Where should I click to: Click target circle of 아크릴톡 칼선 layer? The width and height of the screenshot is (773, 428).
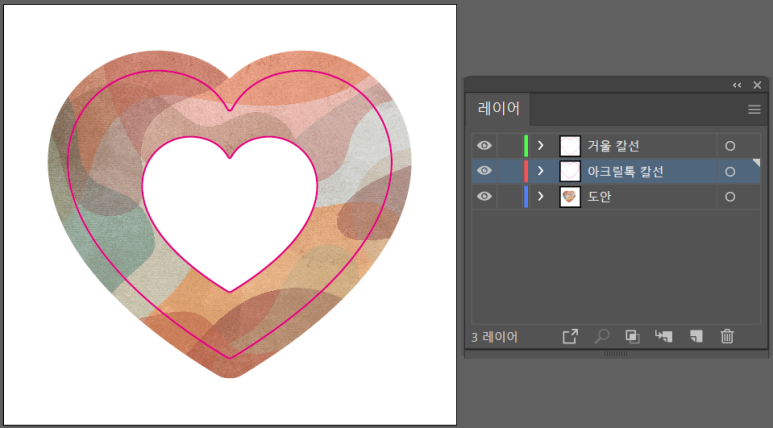tap(730, 172)
